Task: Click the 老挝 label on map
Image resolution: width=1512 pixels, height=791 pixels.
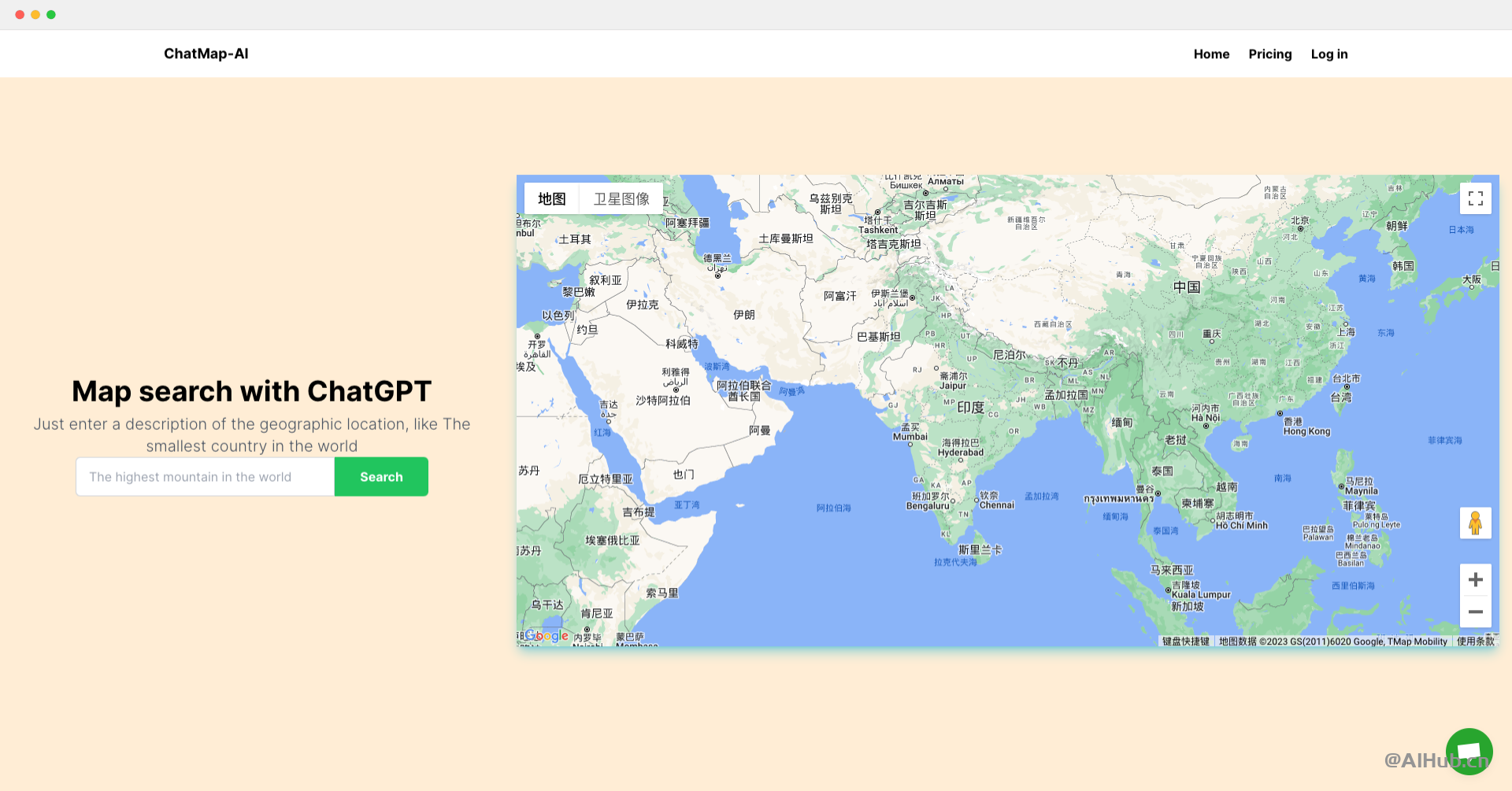Action: point(1176,440)
